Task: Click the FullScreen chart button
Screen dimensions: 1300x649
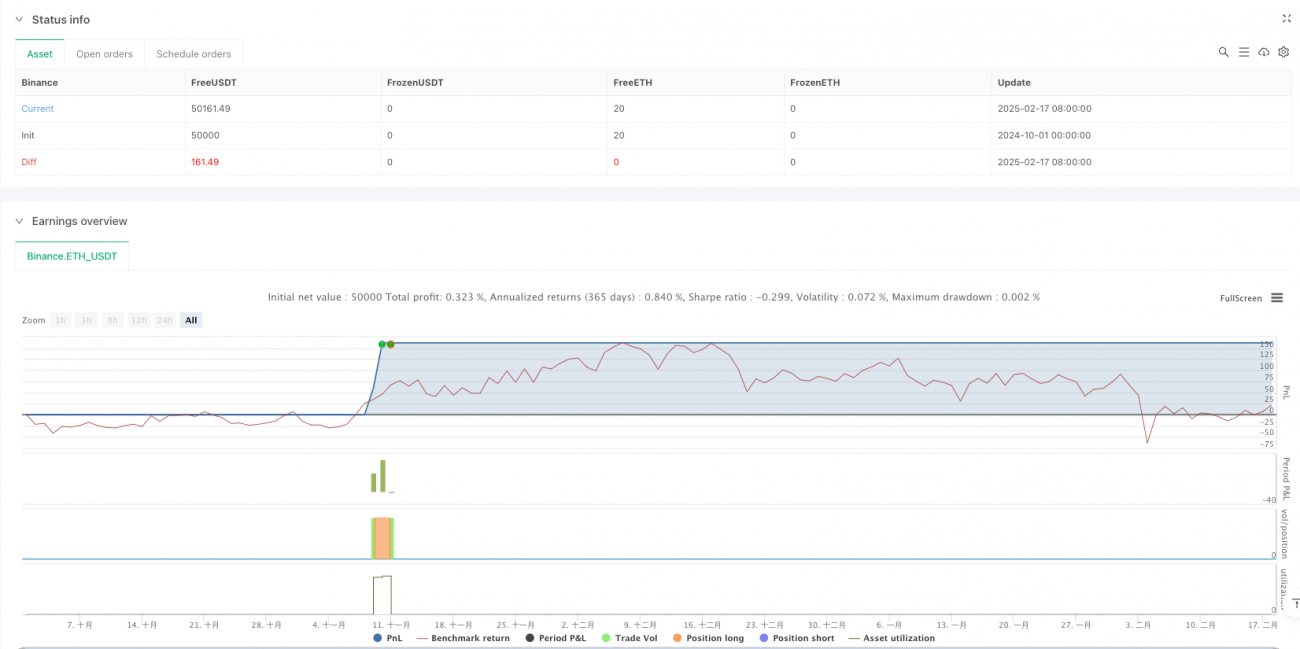Action: point(1240,298)
